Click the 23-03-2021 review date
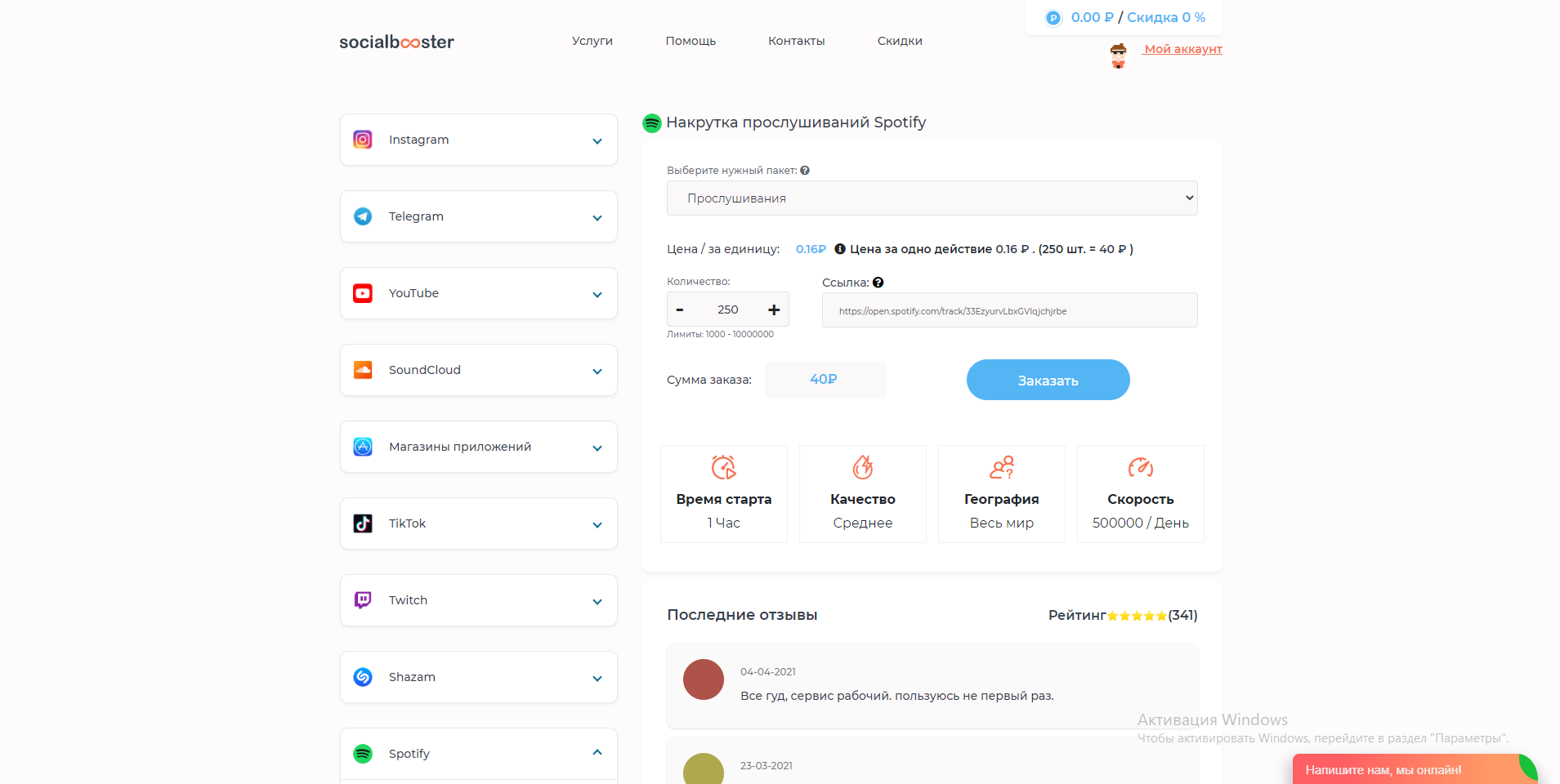1560x784 pixels. coord(767,766)
